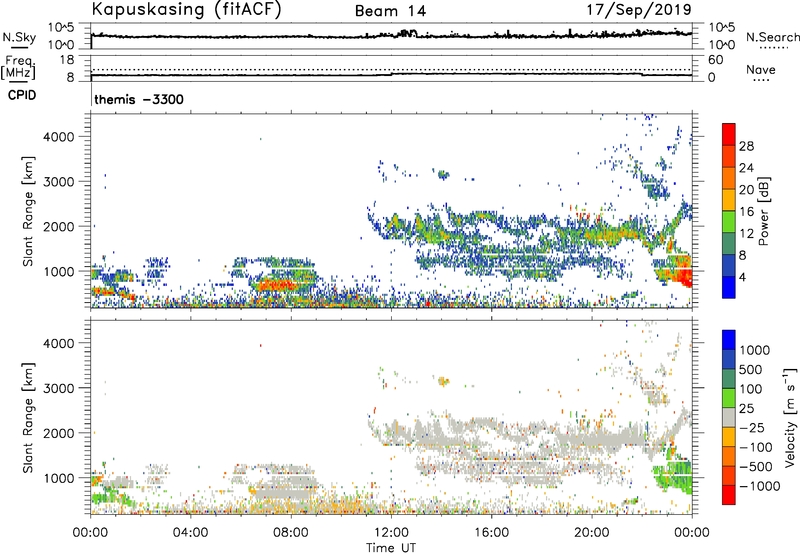
Task: Pick the blue top segment of Velocity colorbar
Action: [729, 340]
